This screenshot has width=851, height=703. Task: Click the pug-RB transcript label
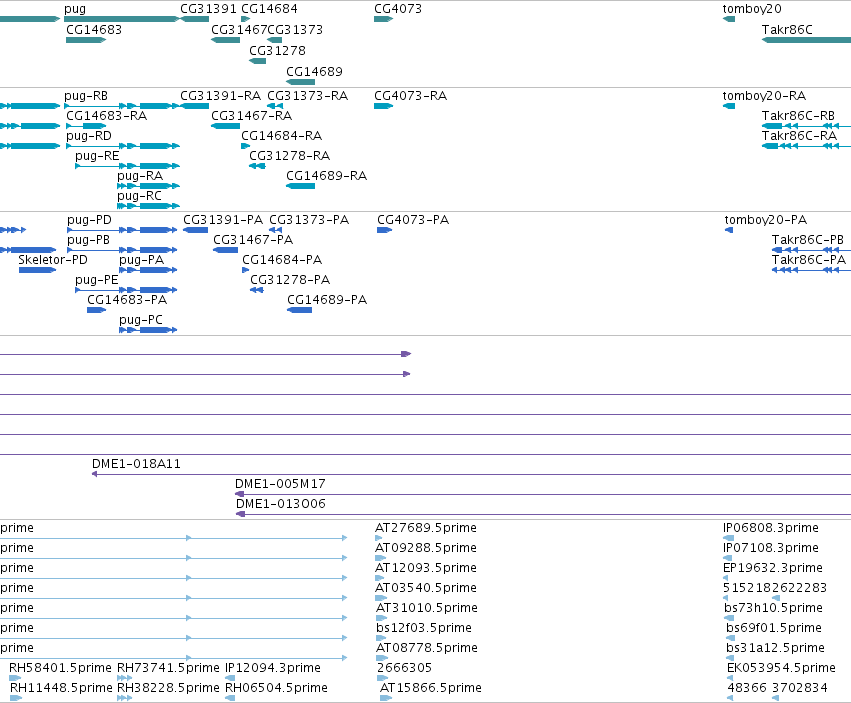(86, 96)
